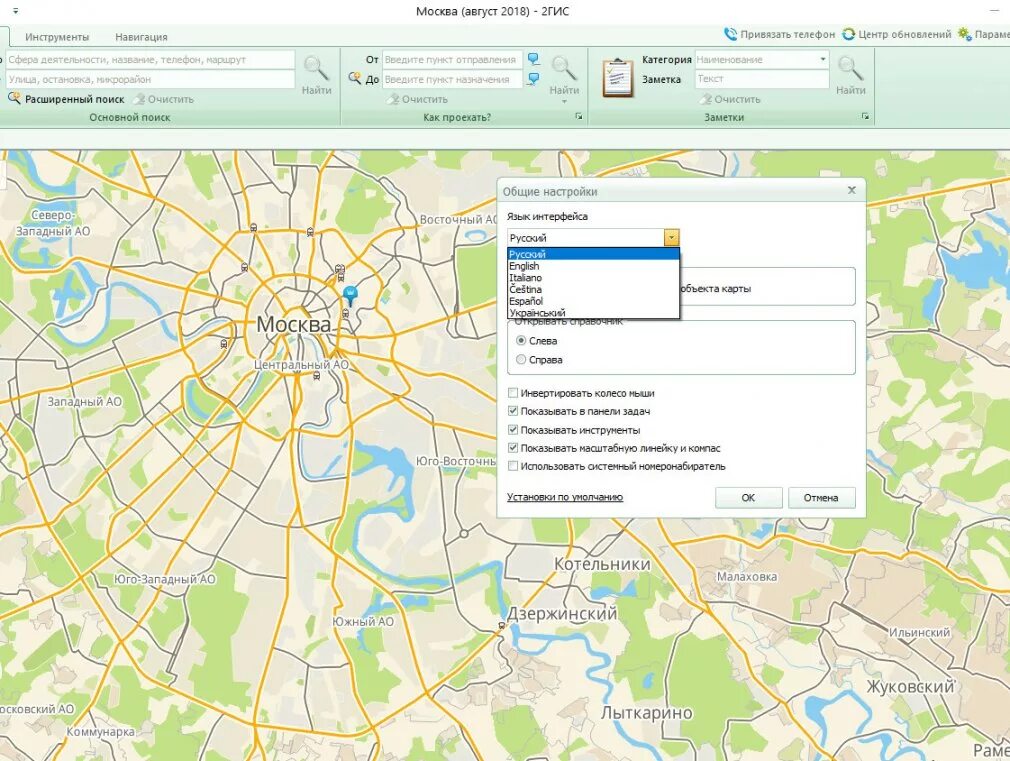Open Расширенный поиск advanced search
This screenshot has width=1010, height=761.
(66, 99)
